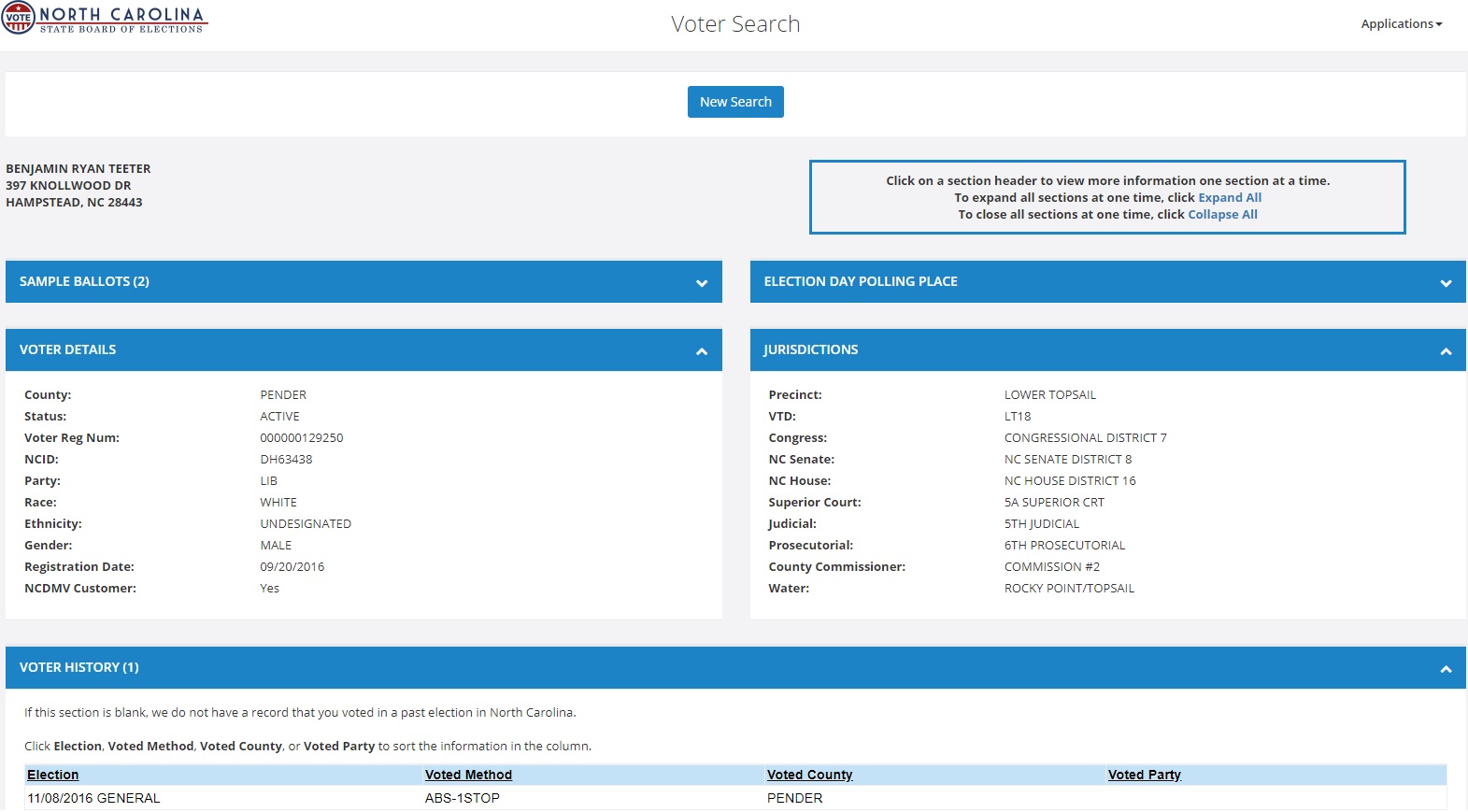Image resolution: width=1468 pixels, height=812 pixels.
Task: Click the Collapse All link
Action: pos(1222,214)
